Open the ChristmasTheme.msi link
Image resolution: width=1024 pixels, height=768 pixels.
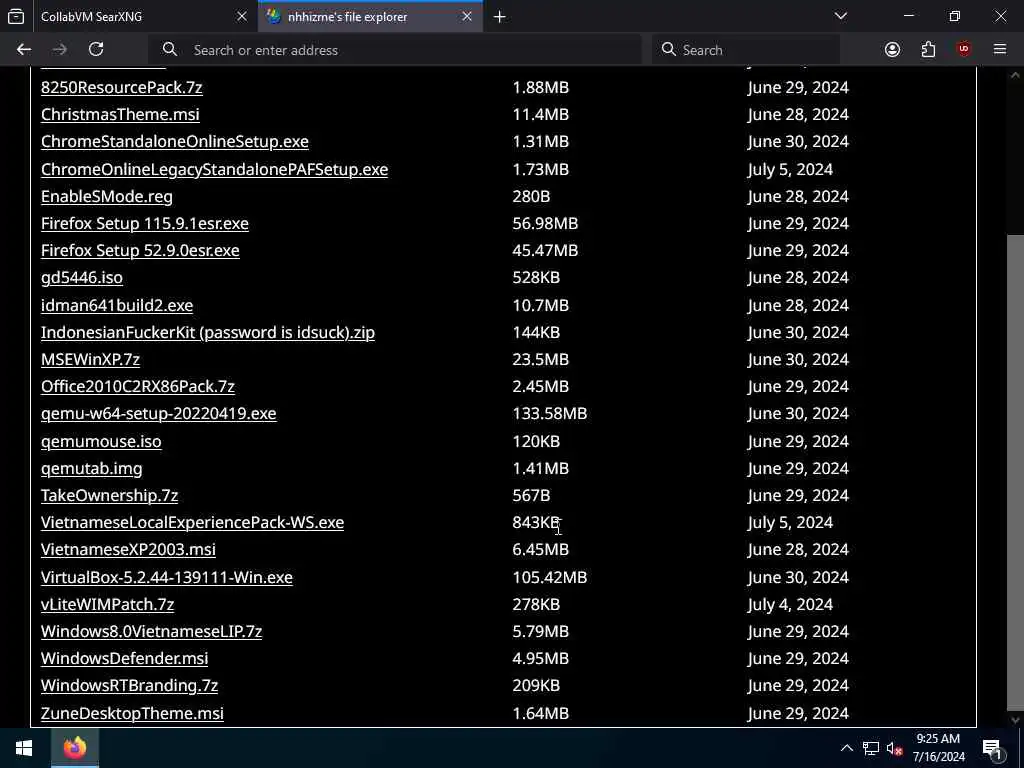click(120, 114)
